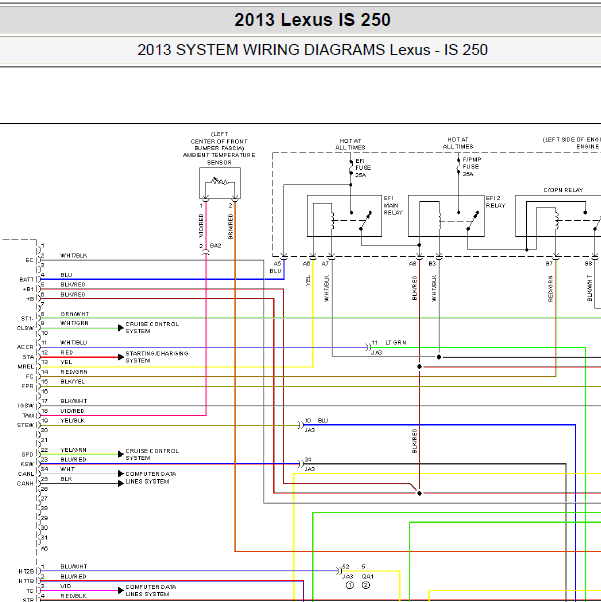Select HOT AT ALL TIMES above EFI fuse

[350, 144]
